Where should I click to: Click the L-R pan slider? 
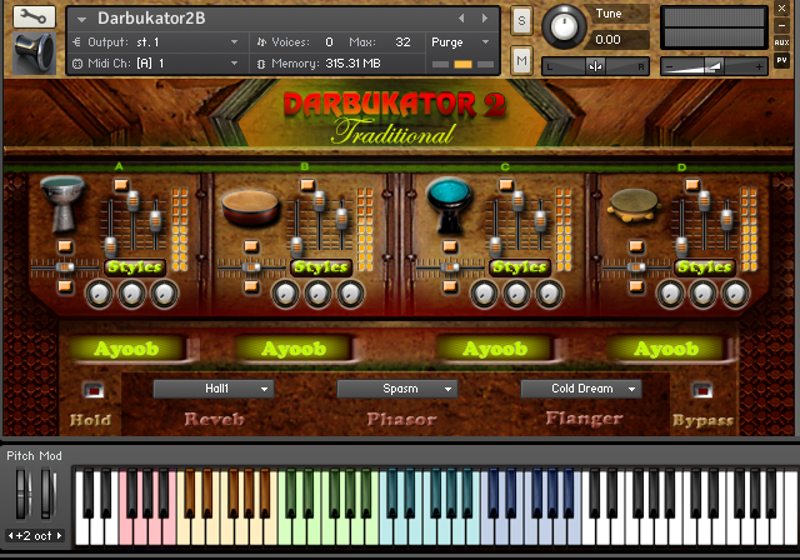[x=595, y=66]
